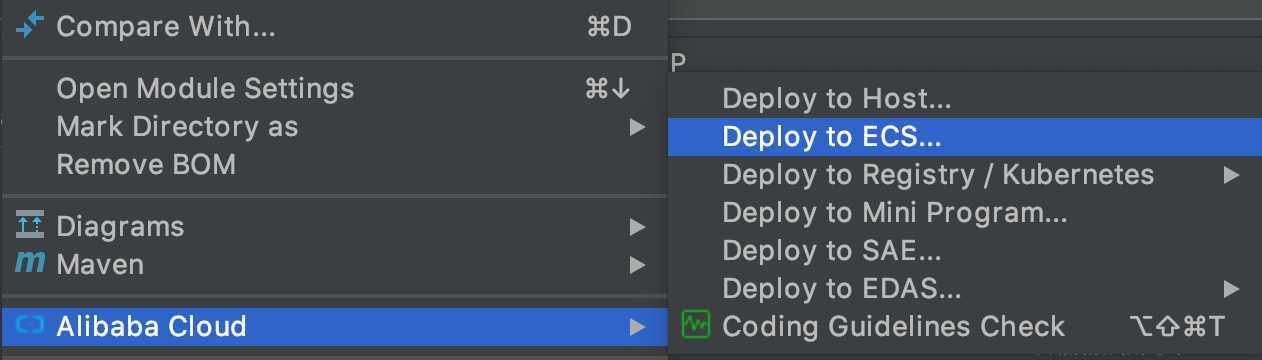Click the Compare With arrows icon
The image size is (1262, 360).
30,25
